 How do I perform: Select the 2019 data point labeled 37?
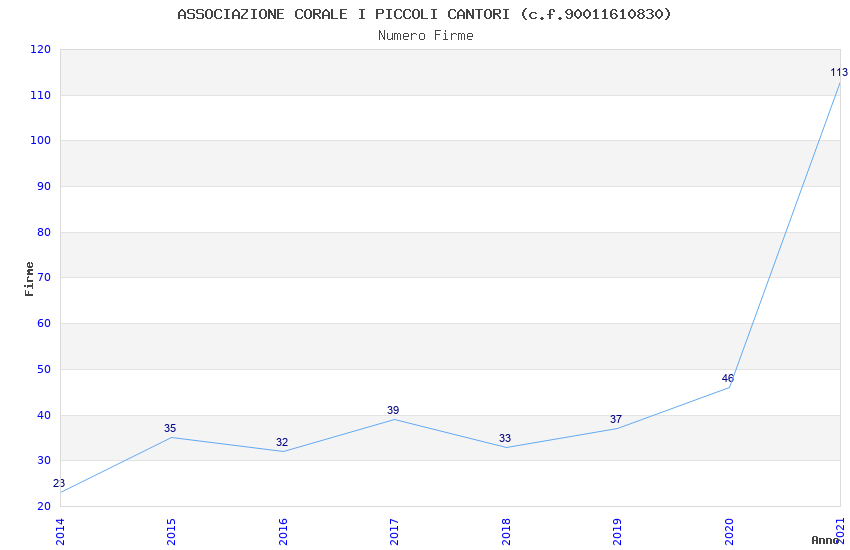click(x=617, y=428)
